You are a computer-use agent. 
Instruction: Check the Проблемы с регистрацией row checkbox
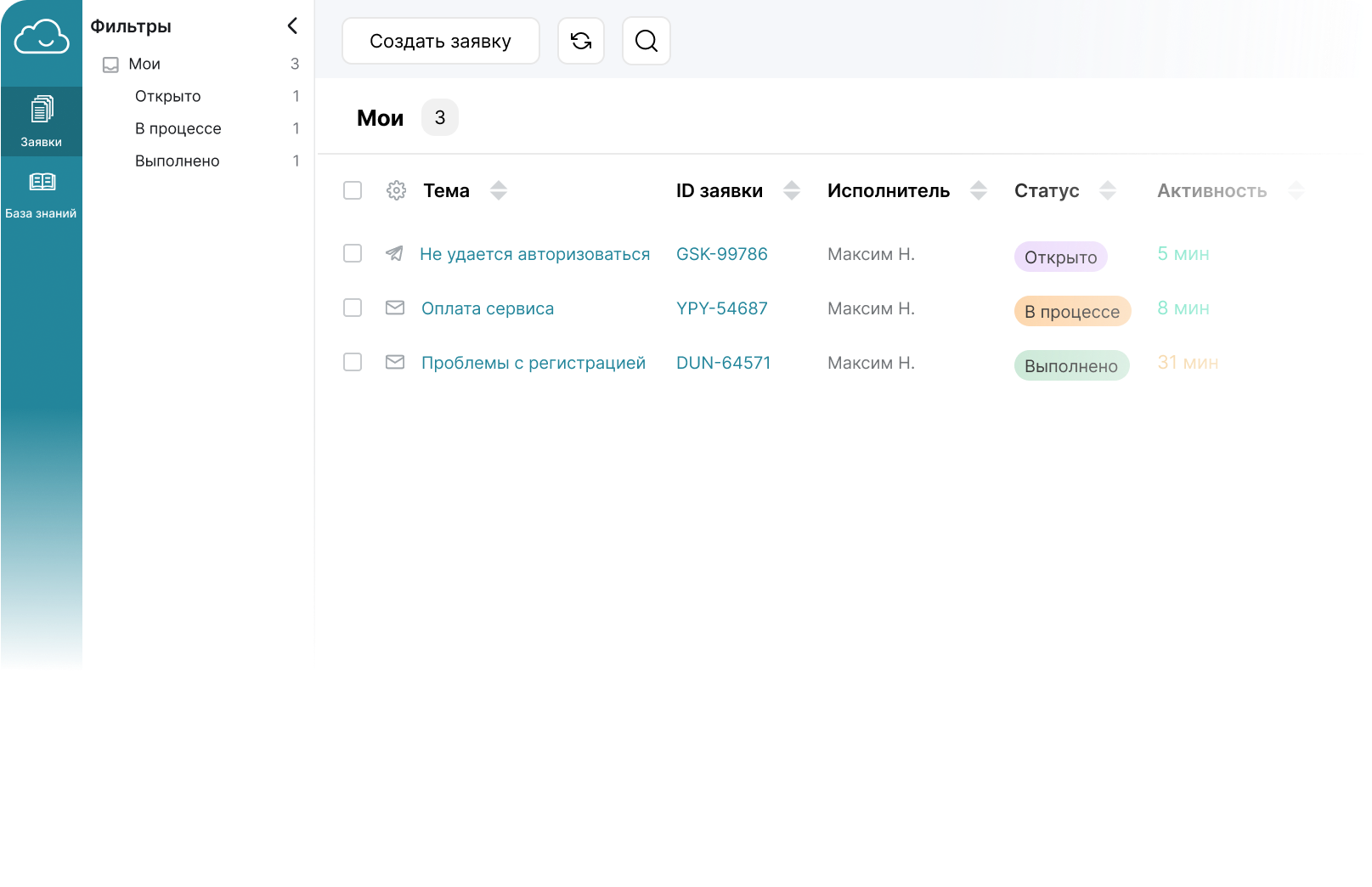[353, 362]
